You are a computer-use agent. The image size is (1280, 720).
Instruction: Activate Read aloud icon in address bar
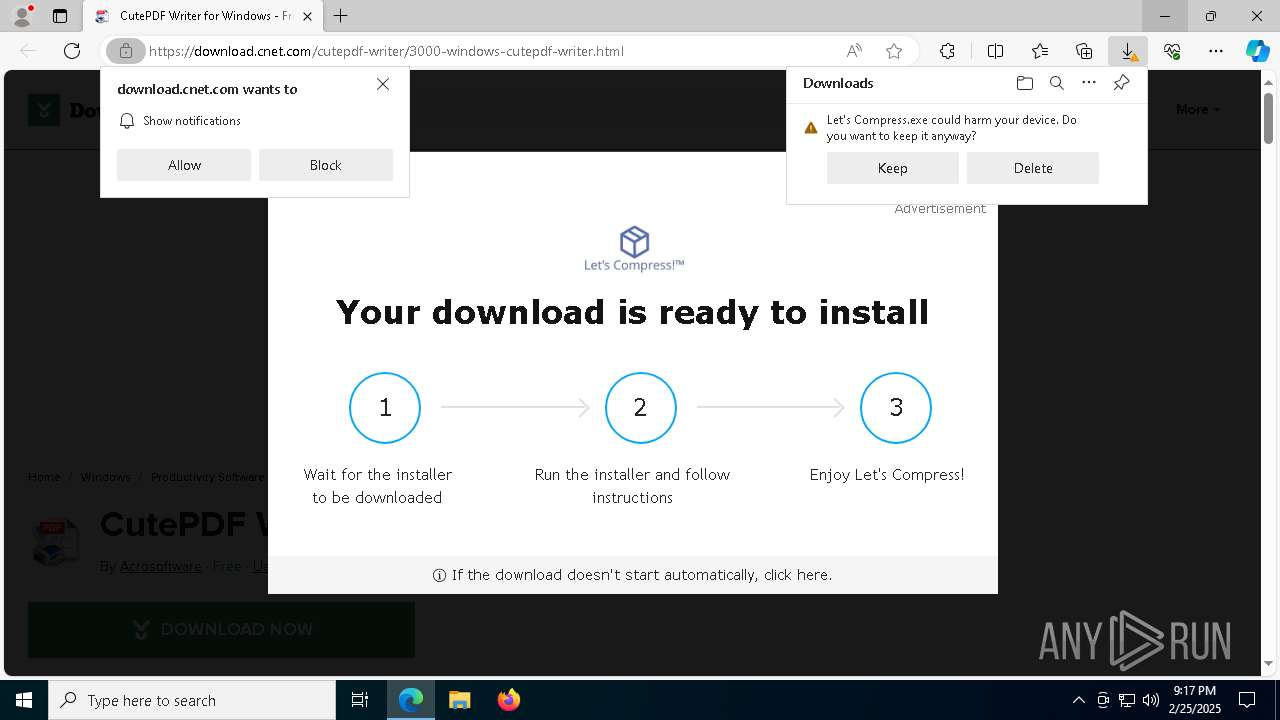[854, 51]
